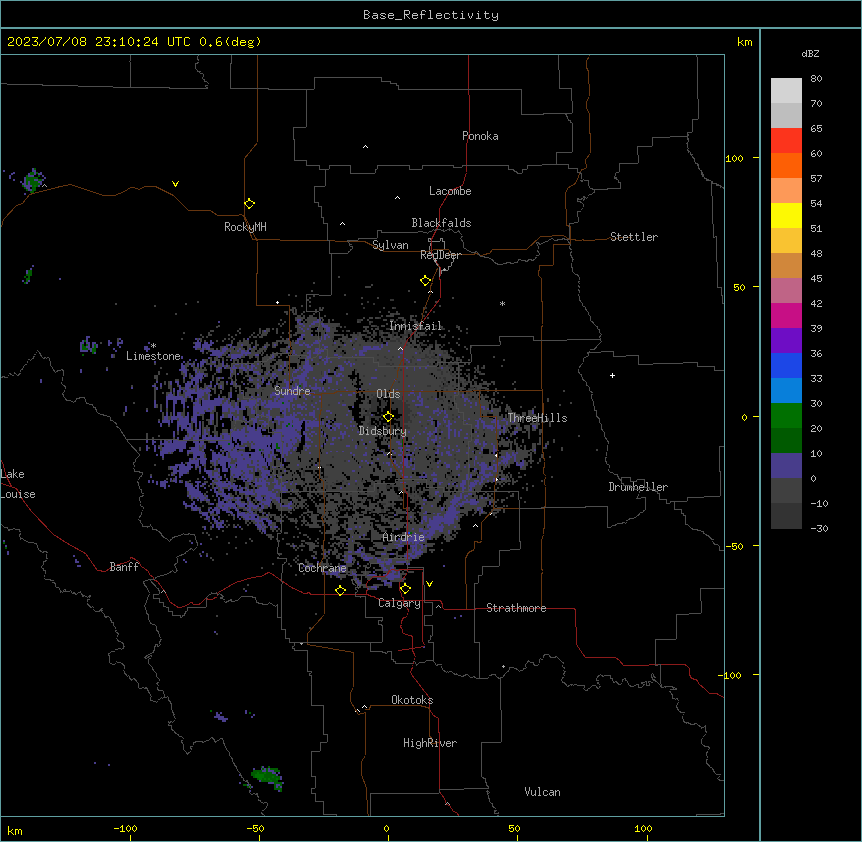The image size is (862, 842).
Task: Click the Innisfail town label
Action: point(415,326)
